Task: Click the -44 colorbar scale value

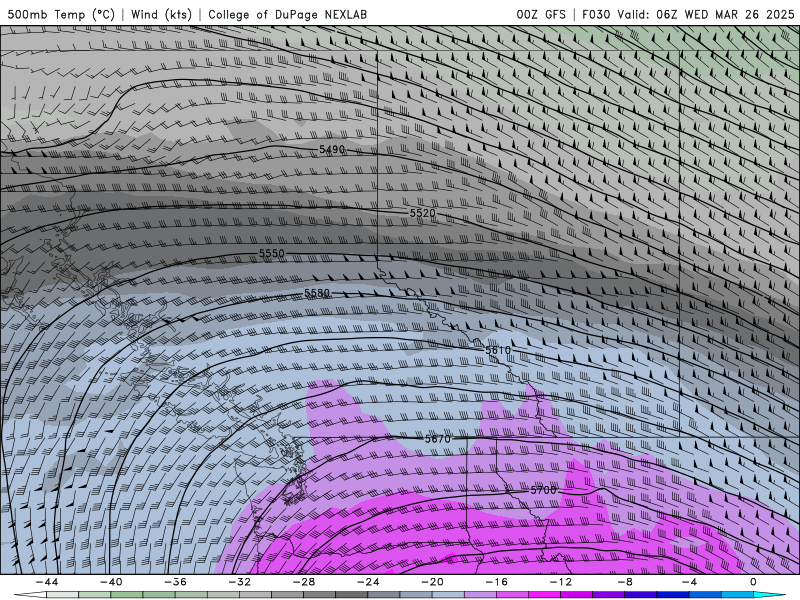Action: tap(47, 582)
